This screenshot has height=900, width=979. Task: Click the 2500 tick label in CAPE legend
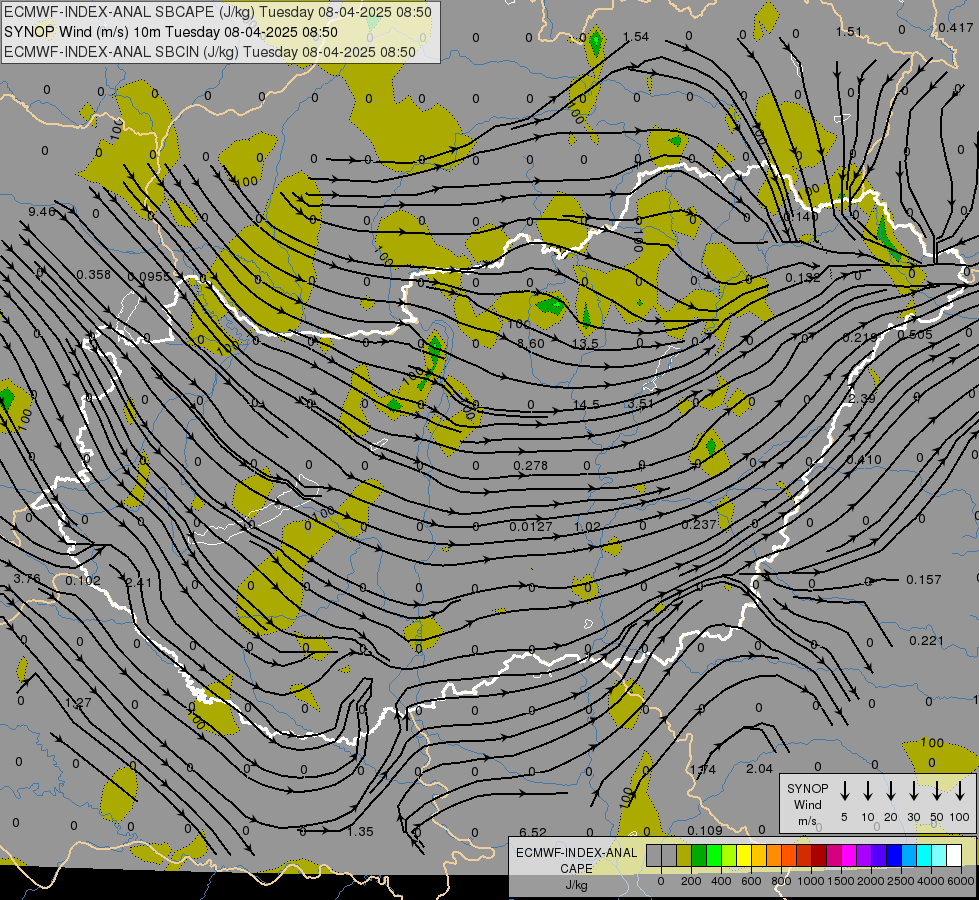pyautogui.click(x=901, y=881)
